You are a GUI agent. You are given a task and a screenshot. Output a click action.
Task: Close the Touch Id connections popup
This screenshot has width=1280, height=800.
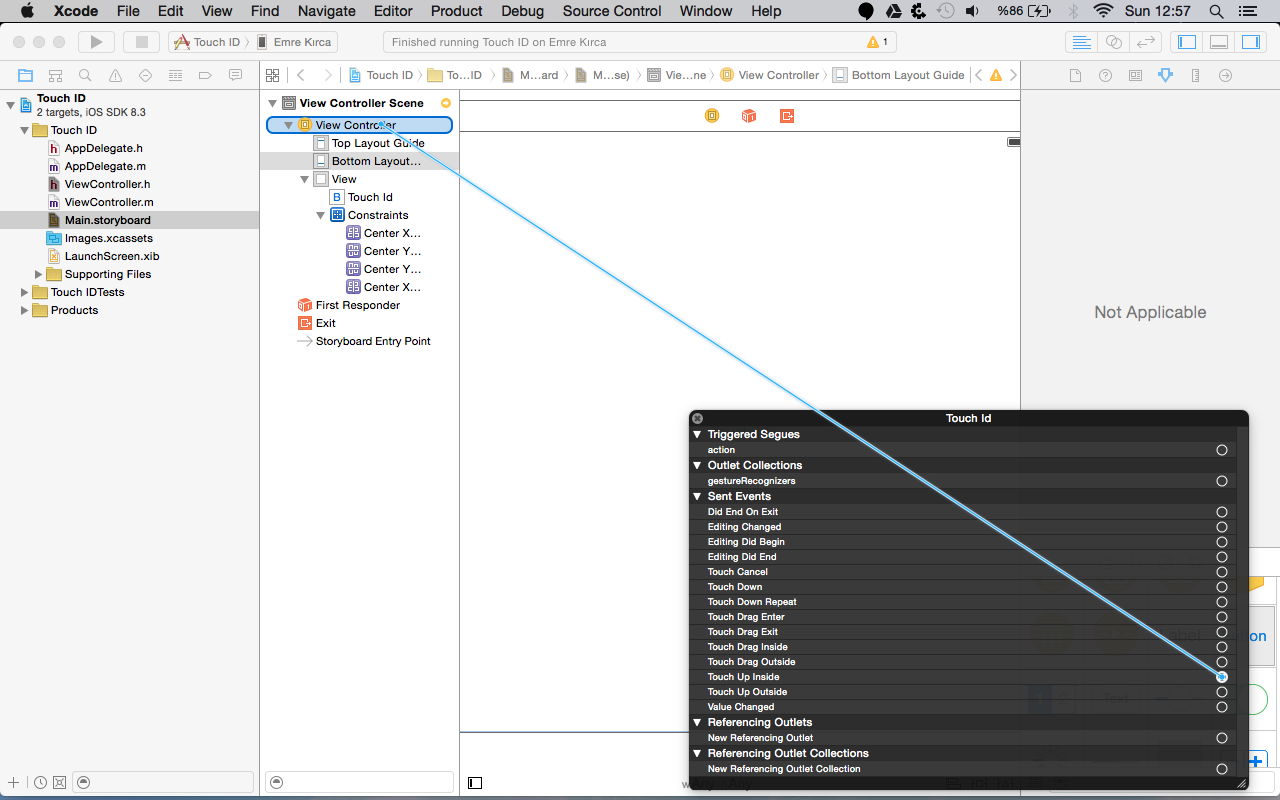click(697, 418)
